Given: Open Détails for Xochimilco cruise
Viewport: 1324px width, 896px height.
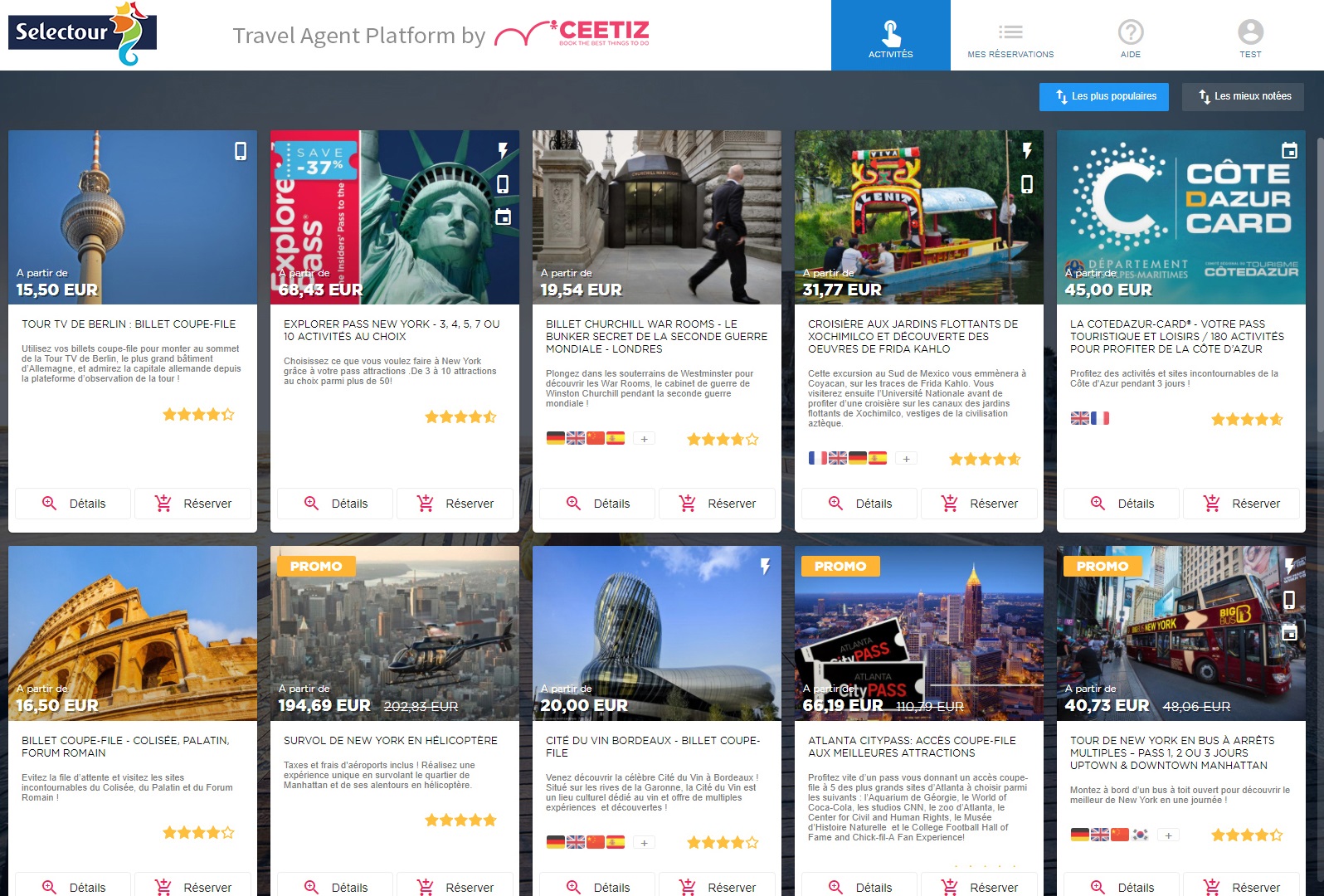Looking at the screenshot, I should [x=859, y=504].
